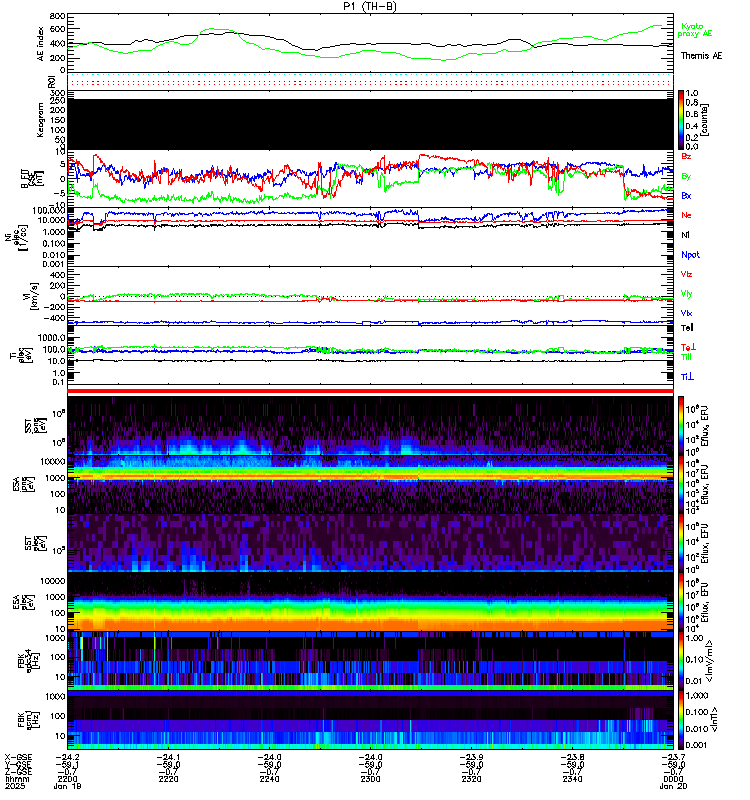Click the red Bz legend label

(686, 156)
